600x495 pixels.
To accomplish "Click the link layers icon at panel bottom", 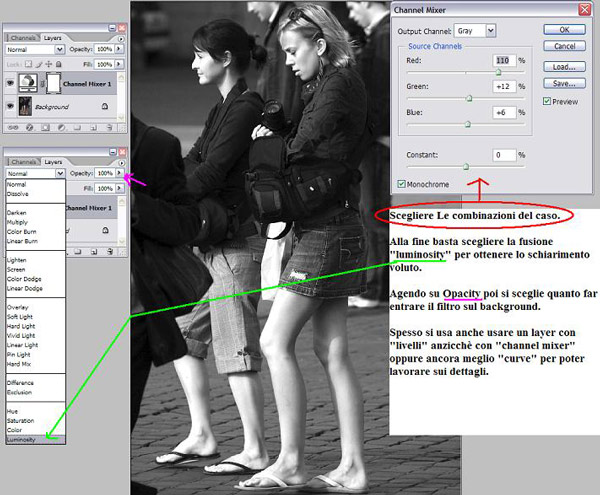I will [11, 127].
